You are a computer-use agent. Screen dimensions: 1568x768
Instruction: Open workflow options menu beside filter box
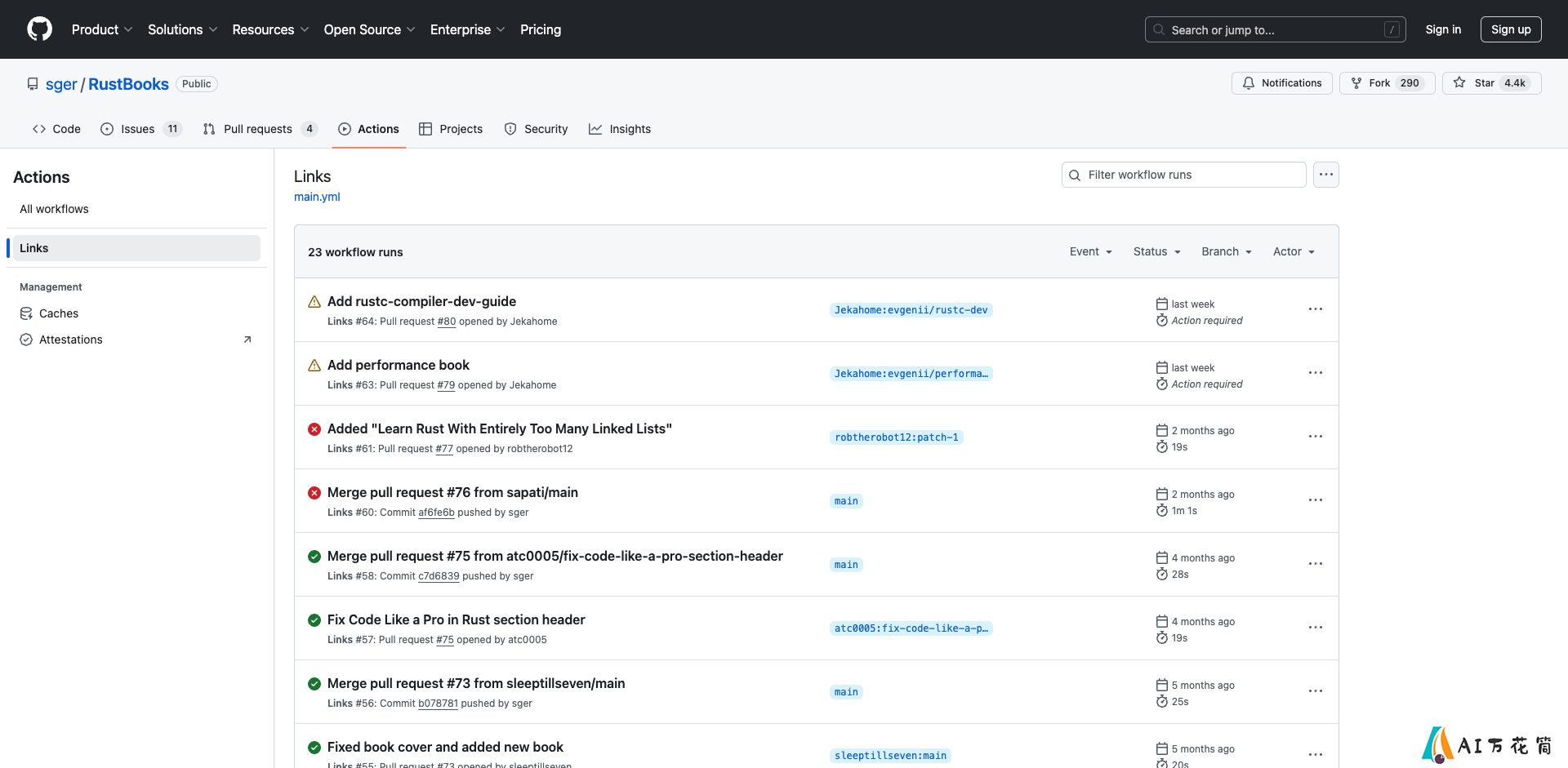pyautogui.click(x=1325, y=175)
